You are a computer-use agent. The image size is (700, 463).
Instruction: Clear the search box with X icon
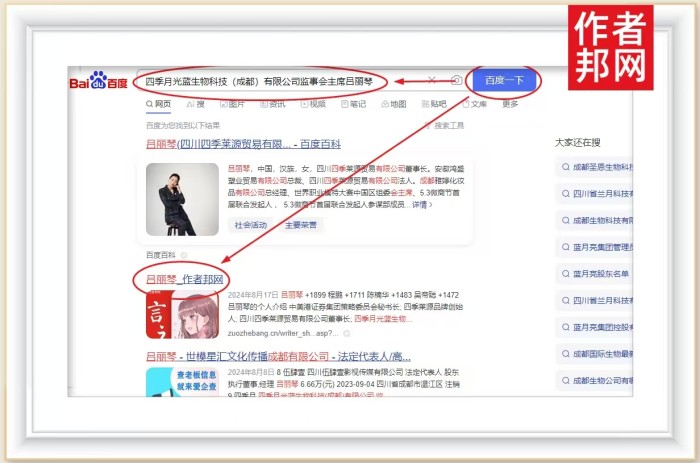click(x=432, y=80)
